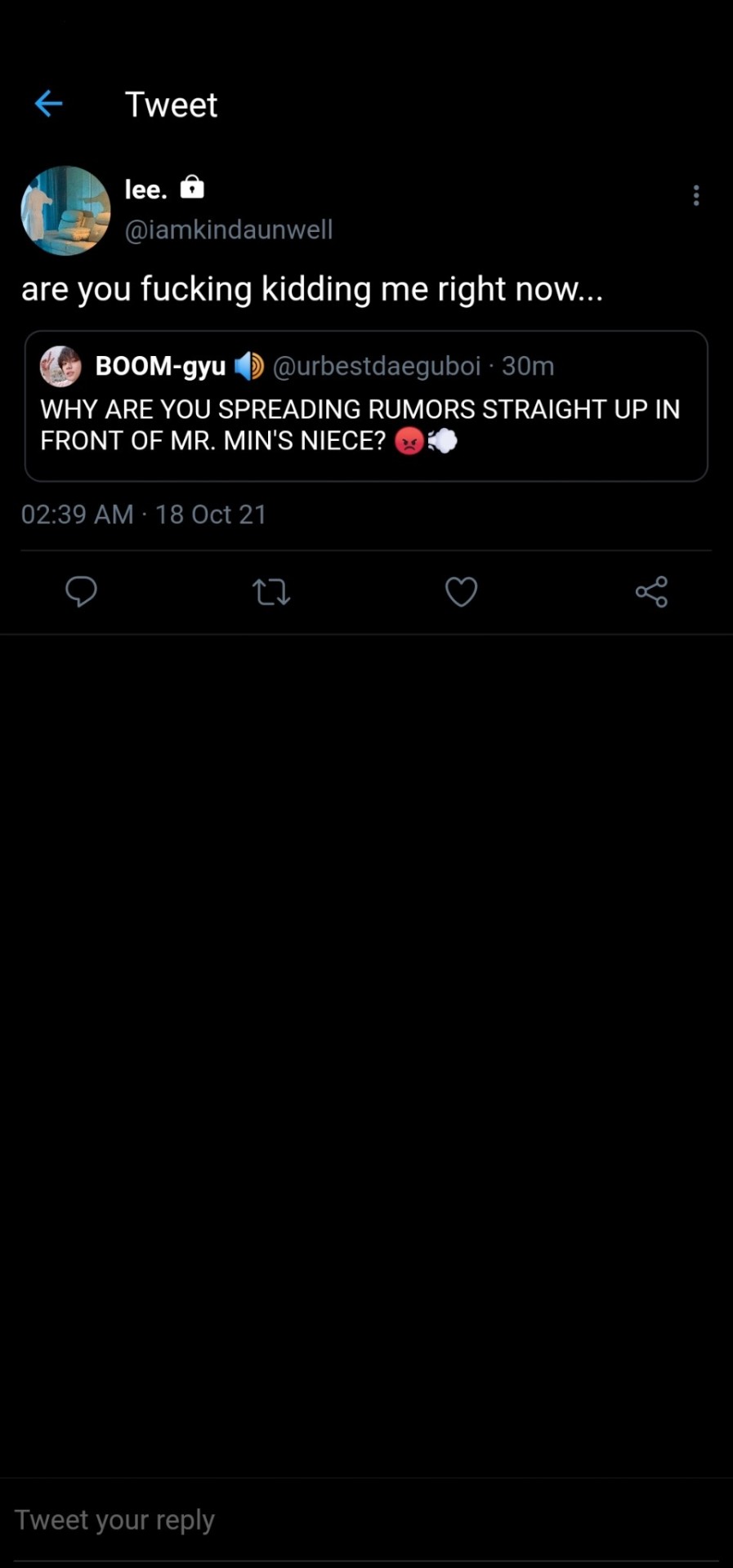Tap the reply speech bubble icon

(x=81, y=591)
